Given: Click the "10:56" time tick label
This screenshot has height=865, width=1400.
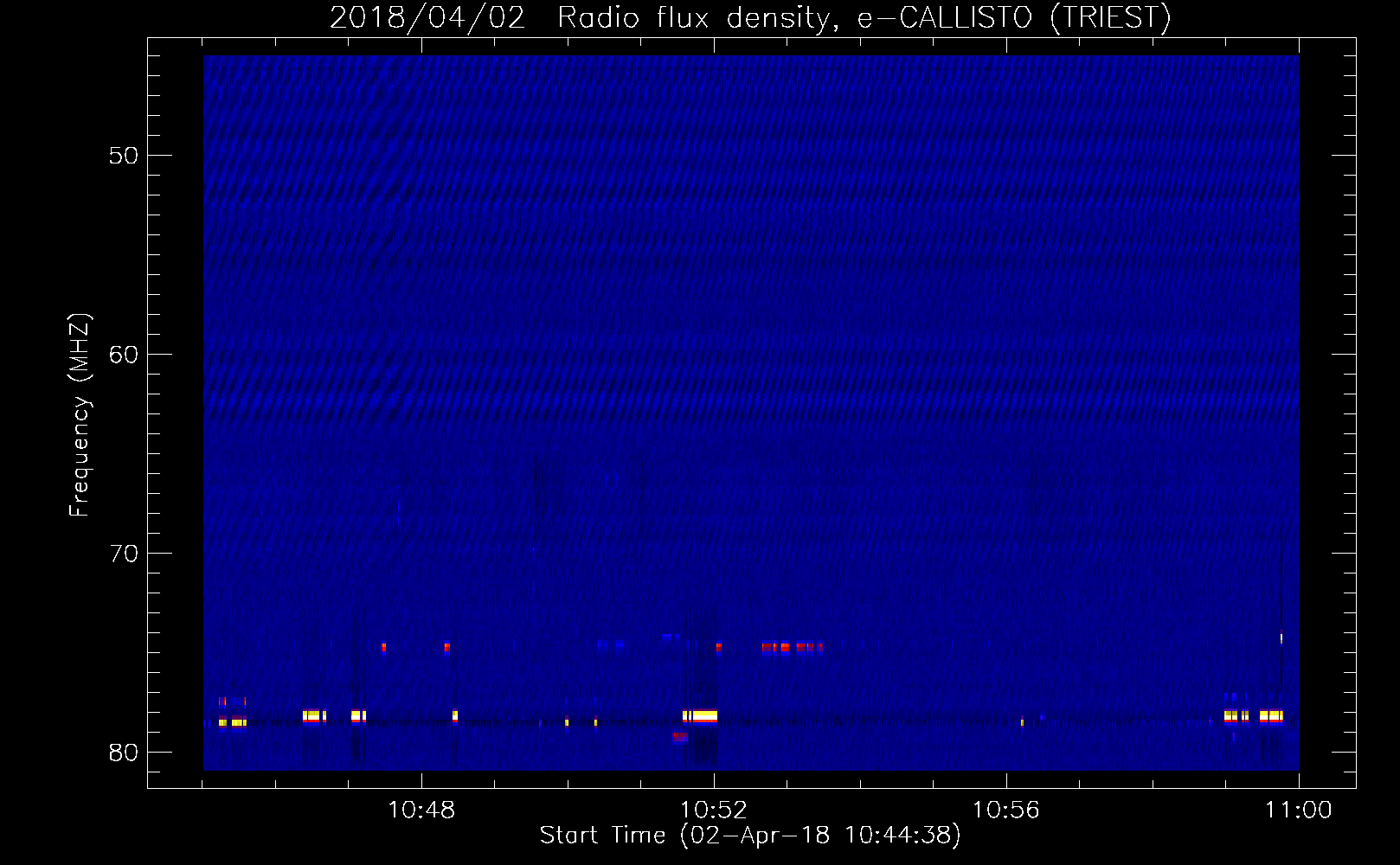Looking at the screenshot, I should [x=1006, y=810].
